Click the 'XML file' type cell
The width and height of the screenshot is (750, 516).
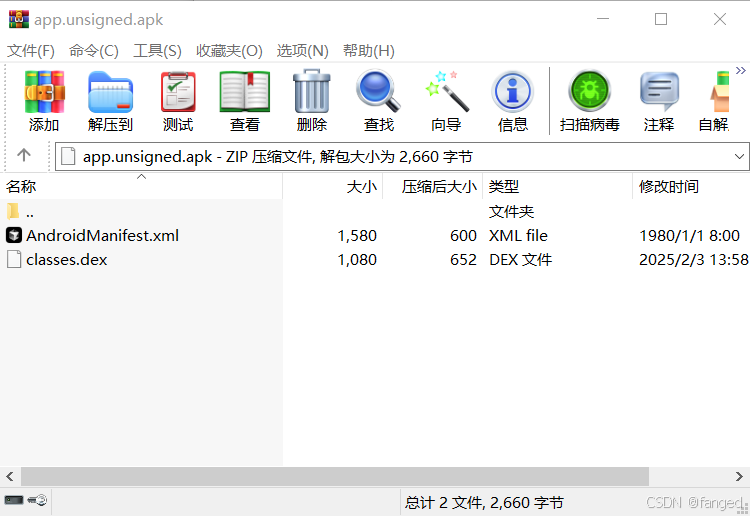(518, 235)
